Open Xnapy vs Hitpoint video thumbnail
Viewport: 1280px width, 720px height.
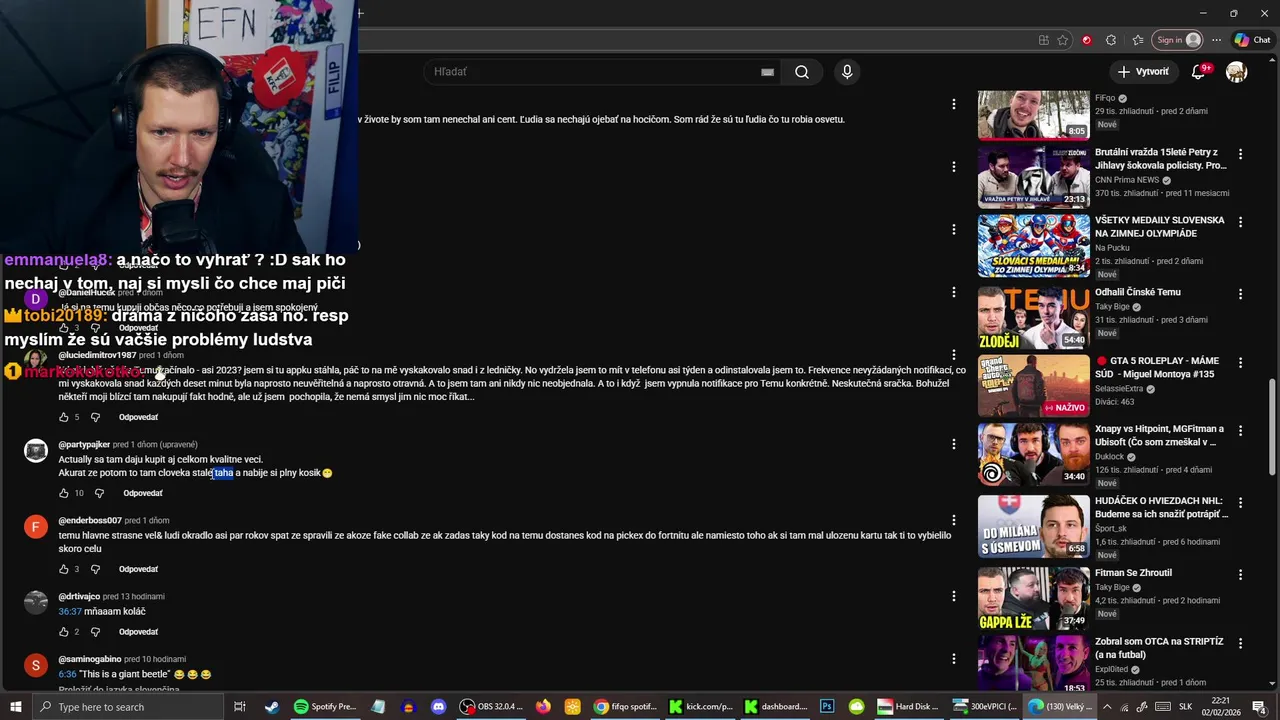(x=1033, y=454)
